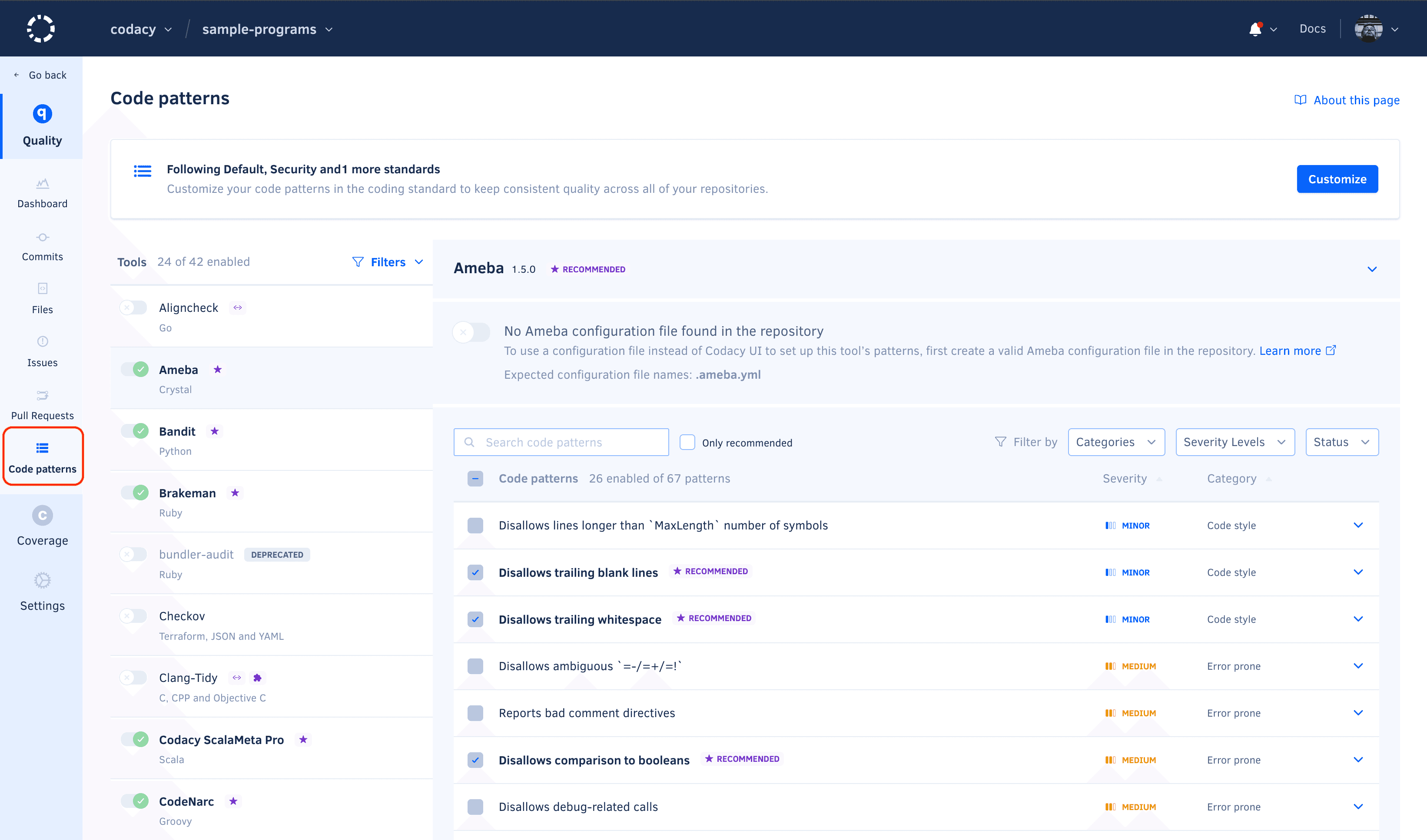Open the Coverage section
1427x840 pixels.
(42, 525)
